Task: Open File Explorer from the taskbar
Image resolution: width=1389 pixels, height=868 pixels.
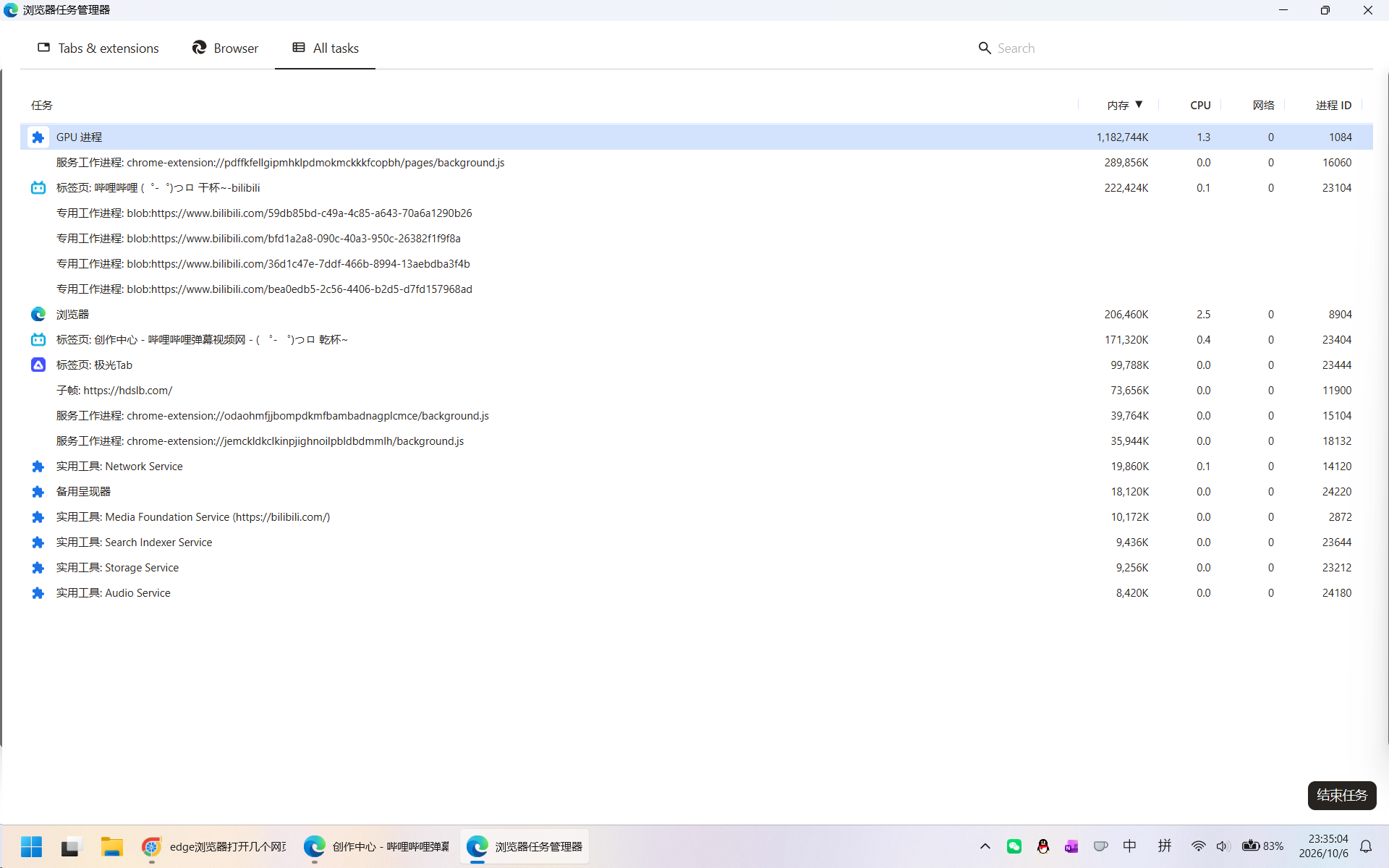Action: coord(111,846)
